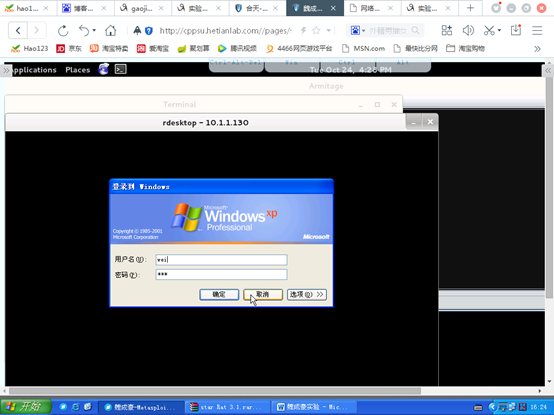Click the scissors screenshot tool
The image size is (554, 415).
click(x=489, y=31)
